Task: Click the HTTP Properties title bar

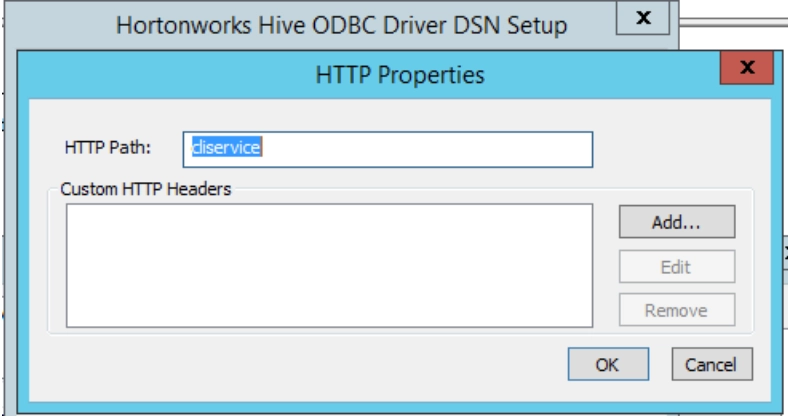Action: pos(400,74)
